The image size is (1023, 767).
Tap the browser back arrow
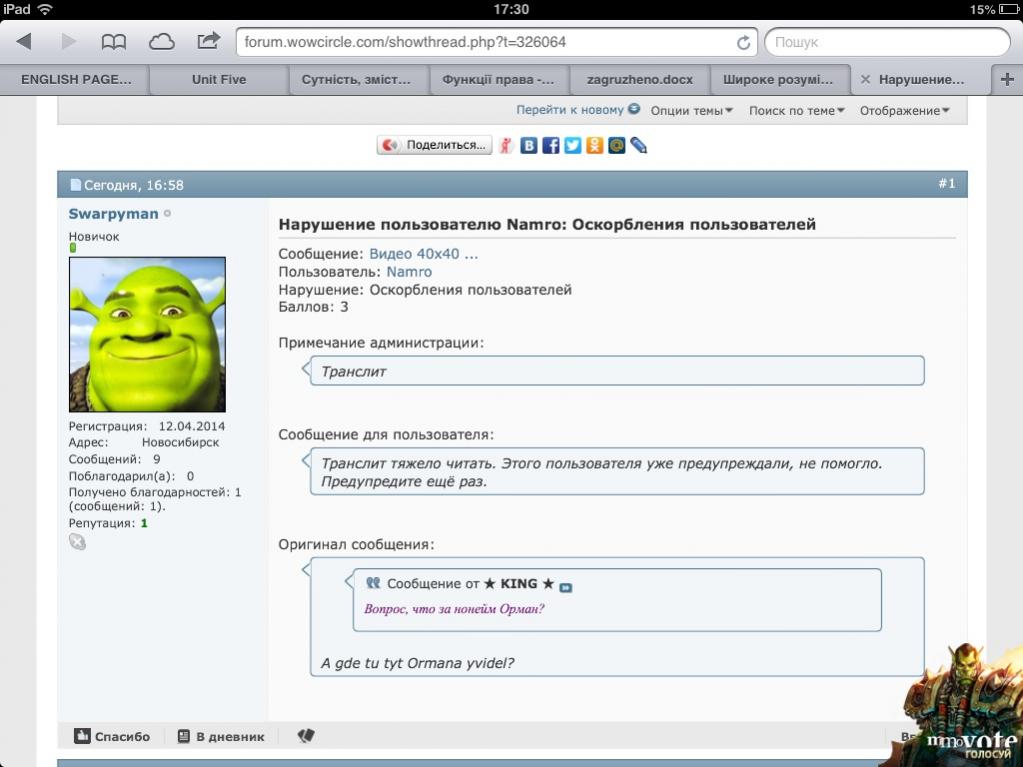pyautogui.click(x=24, y=42)
